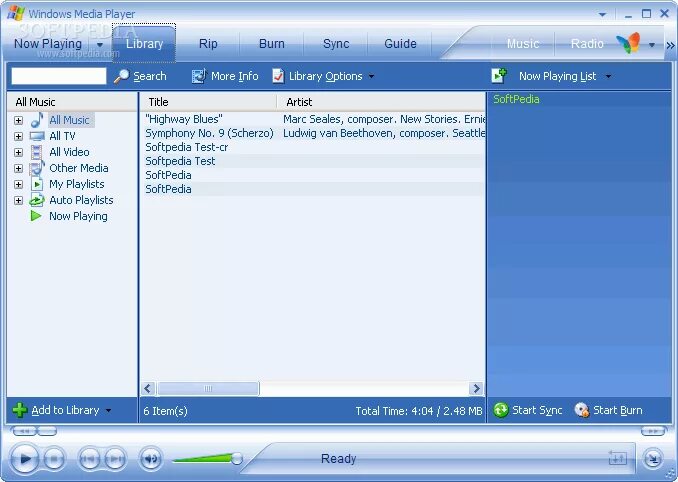Click the Now Playing green triangle icon

pyautogui.click(x=36, y=216)
